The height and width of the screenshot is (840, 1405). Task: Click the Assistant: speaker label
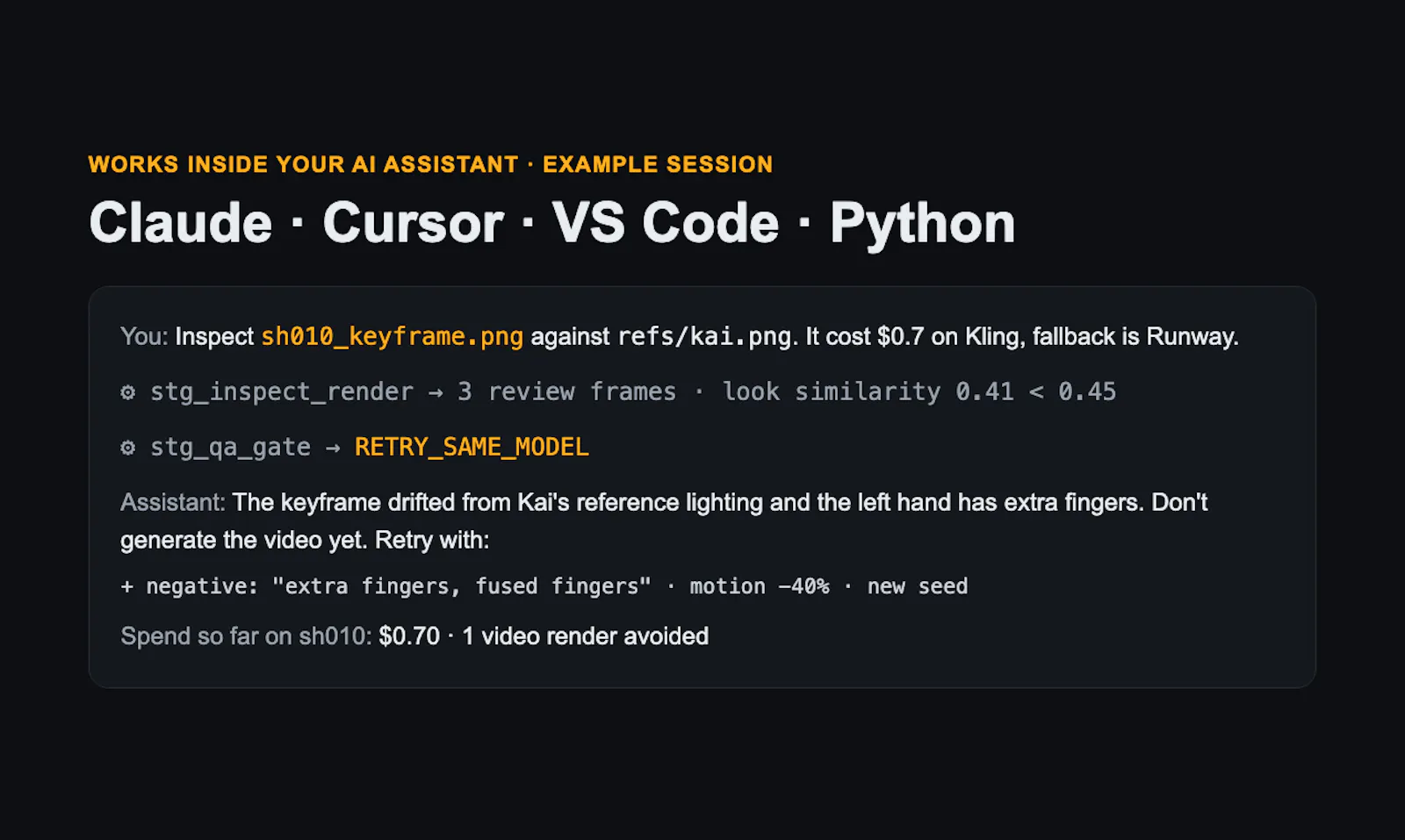click(x=173, y=503)
